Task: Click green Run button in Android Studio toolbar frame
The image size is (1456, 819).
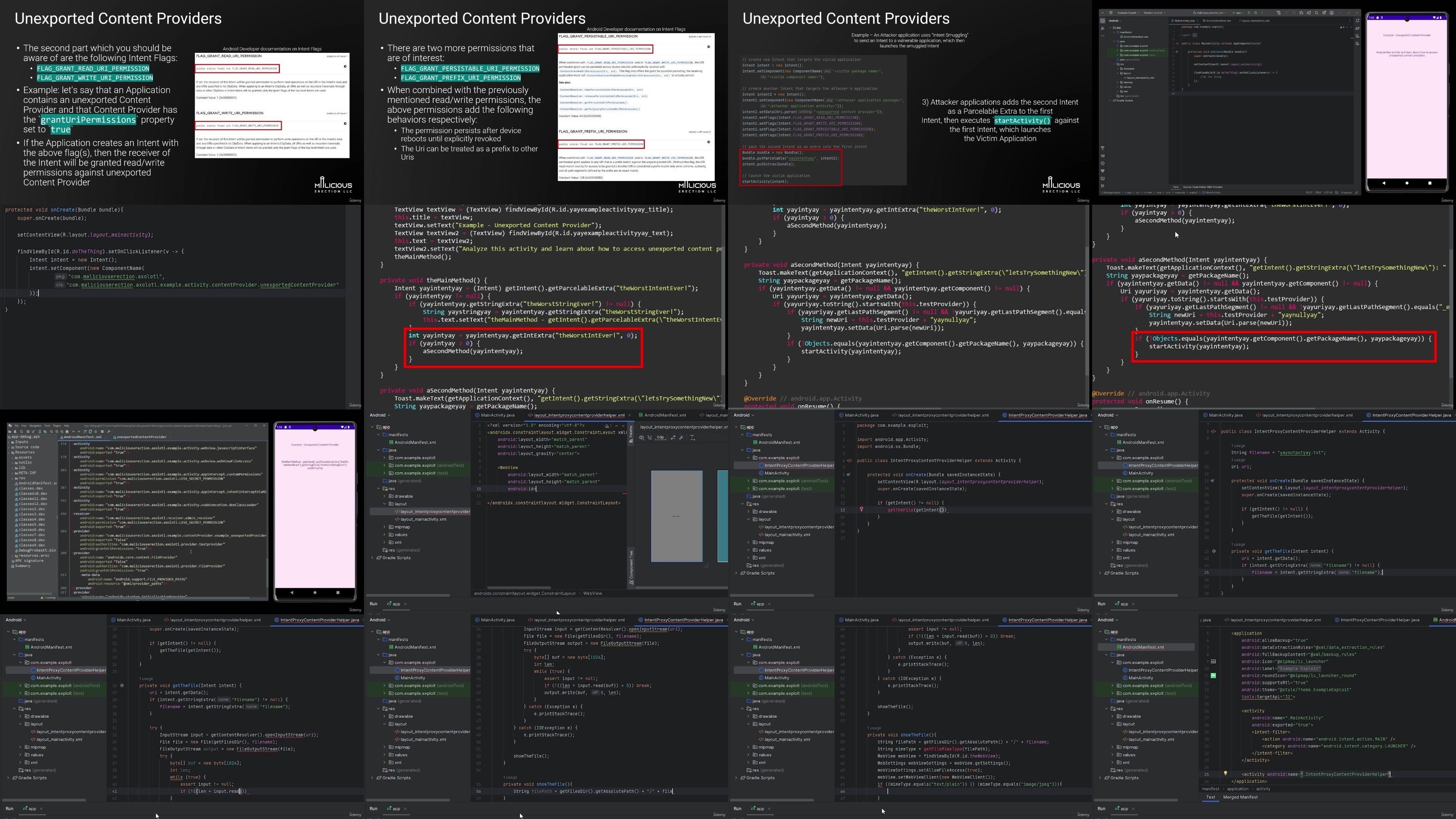Action: pyautogui.click(x=1249, y=13)
